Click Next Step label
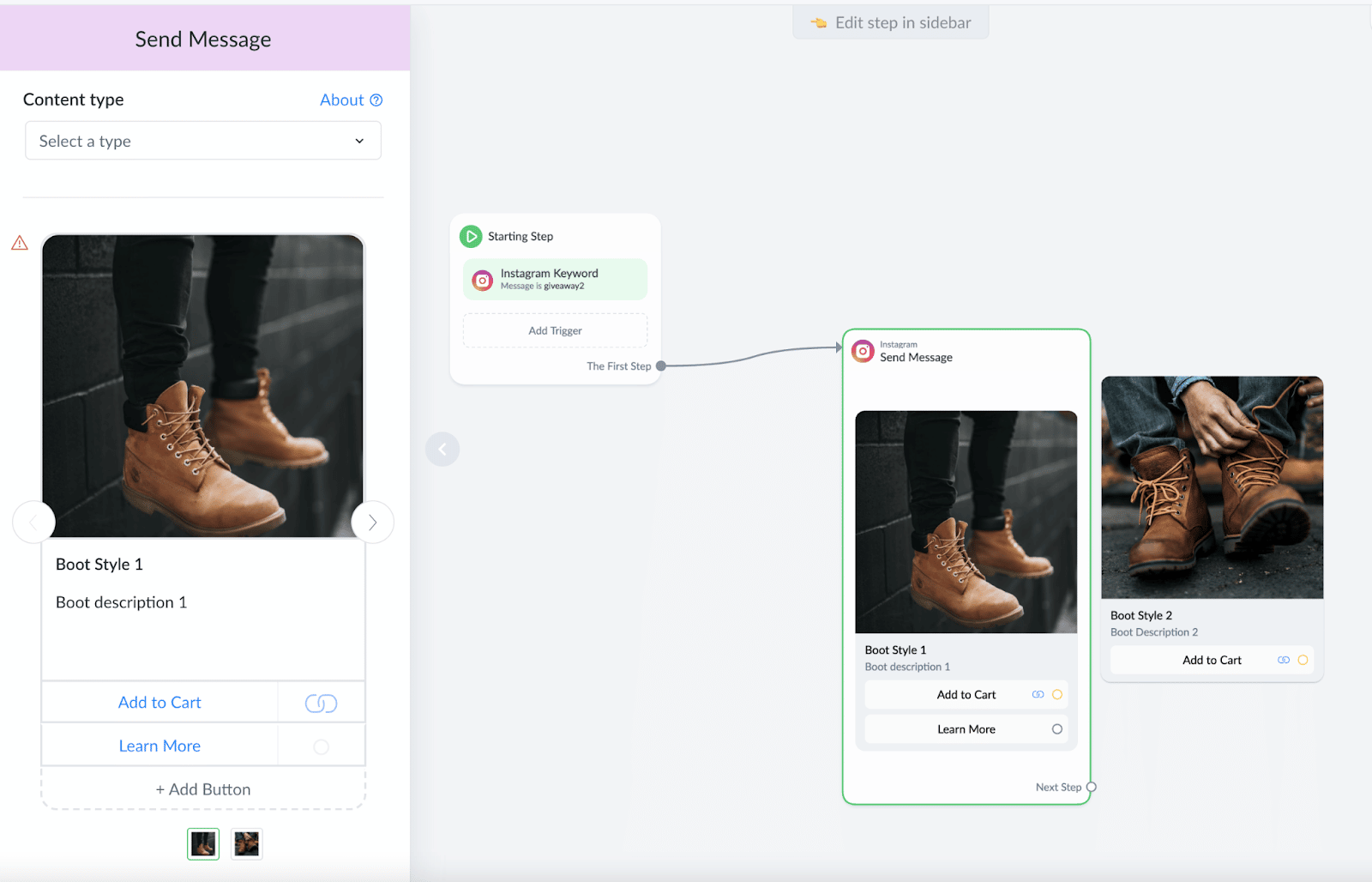This screenshot has width=1372, height=882. [1058, 788]
